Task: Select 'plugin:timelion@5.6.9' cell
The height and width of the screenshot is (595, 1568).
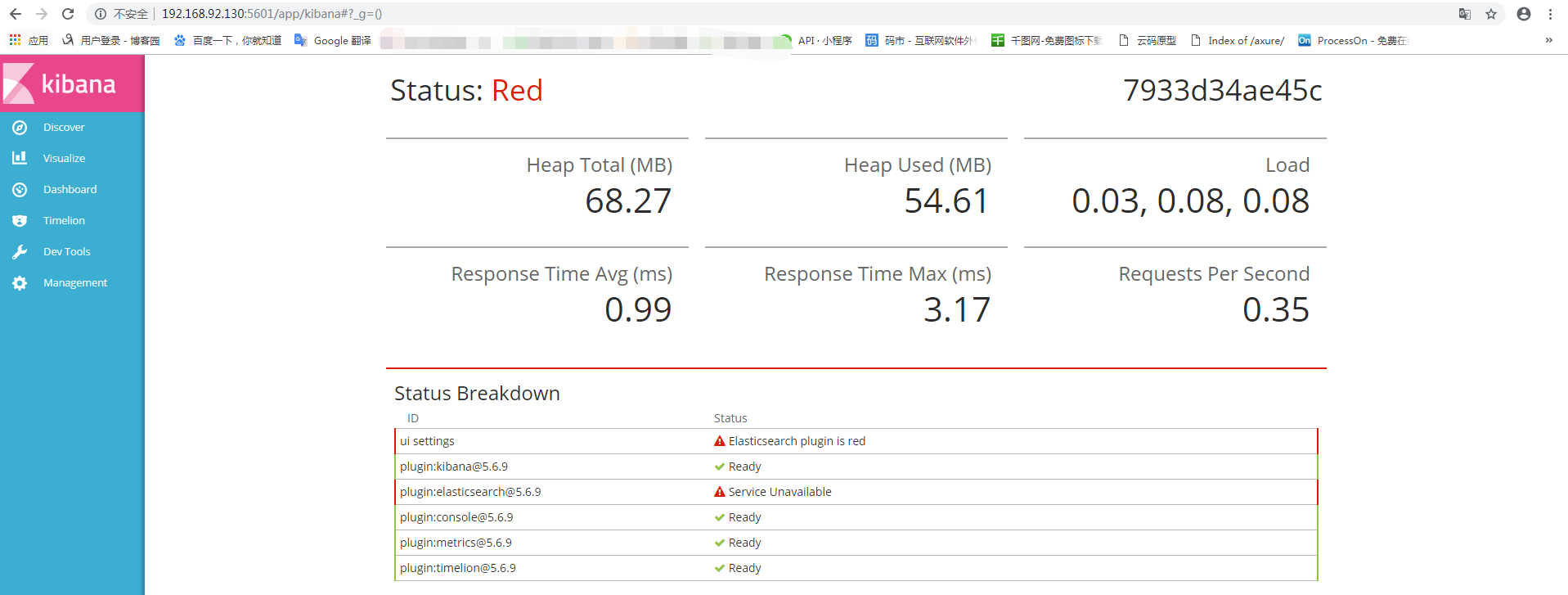Action: pos(458,568)
